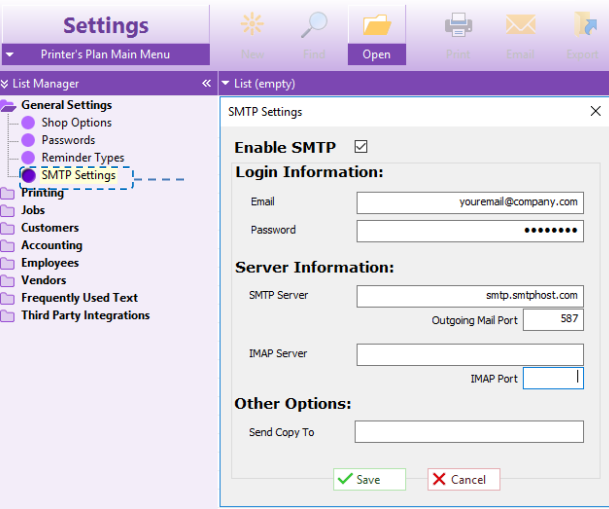Open the Vendors settings group

[44, 280]
